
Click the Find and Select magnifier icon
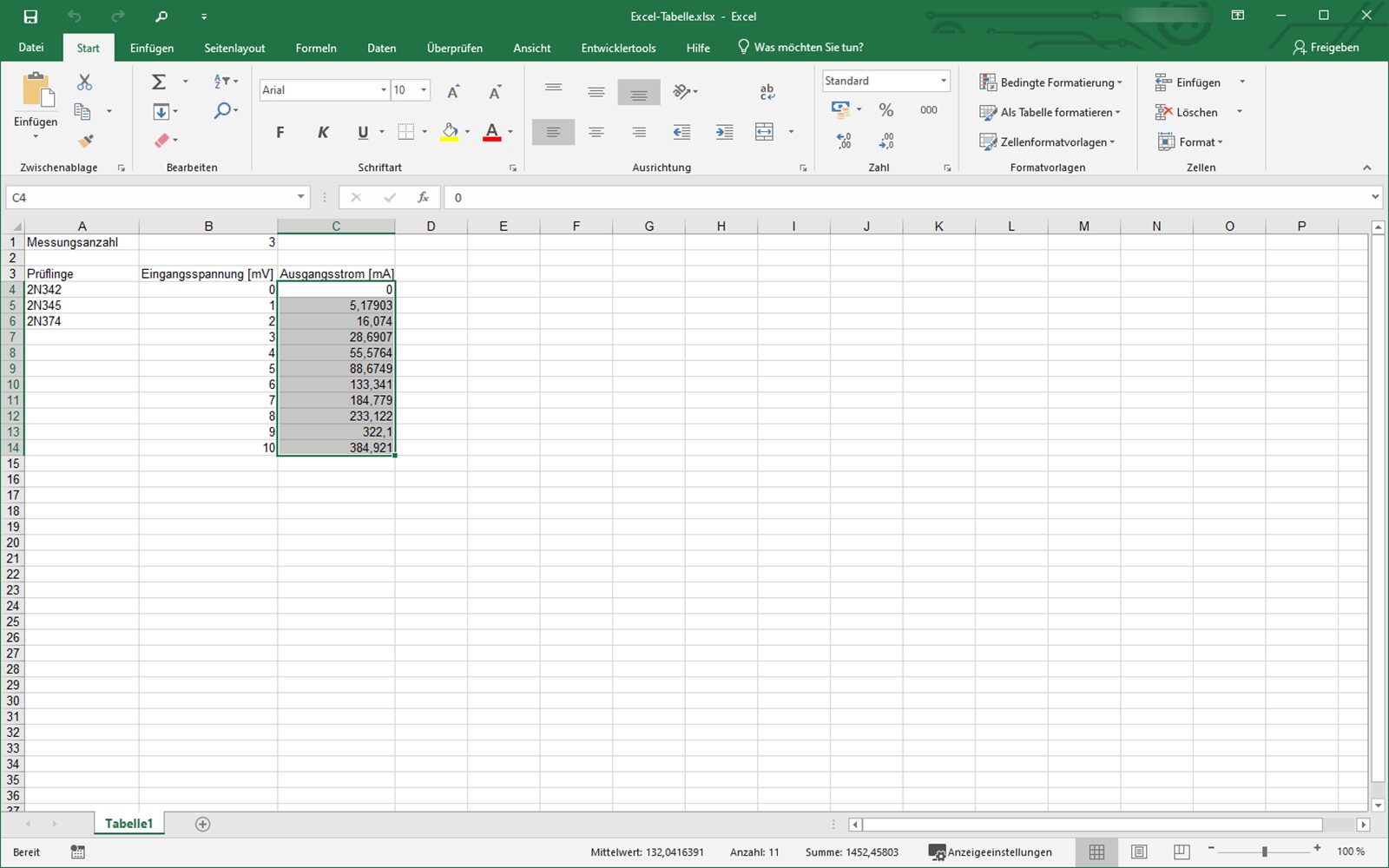223,111
